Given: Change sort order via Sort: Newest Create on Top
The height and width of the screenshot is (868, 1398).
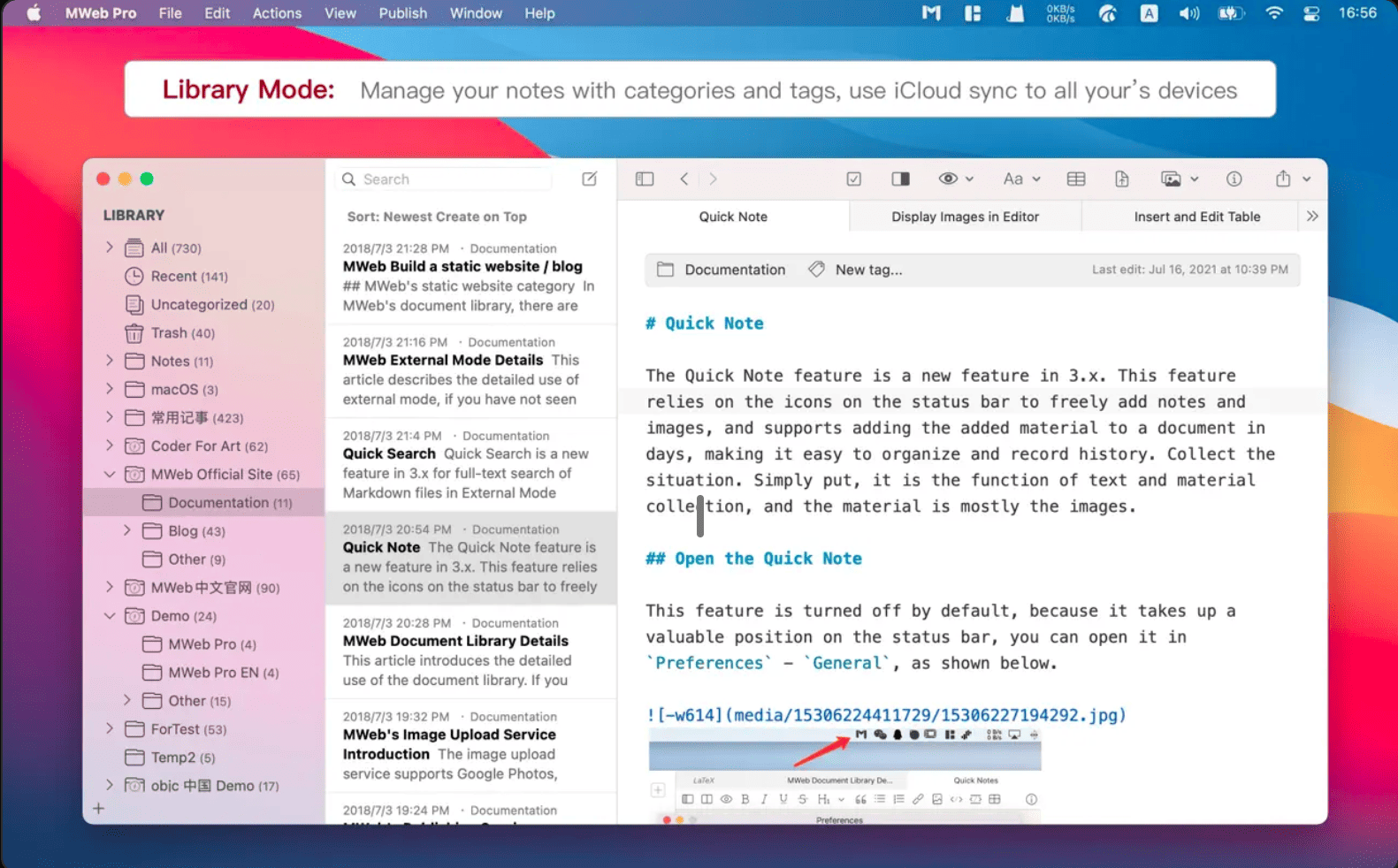Looking at the screenshot, I should tap(437, 217).
